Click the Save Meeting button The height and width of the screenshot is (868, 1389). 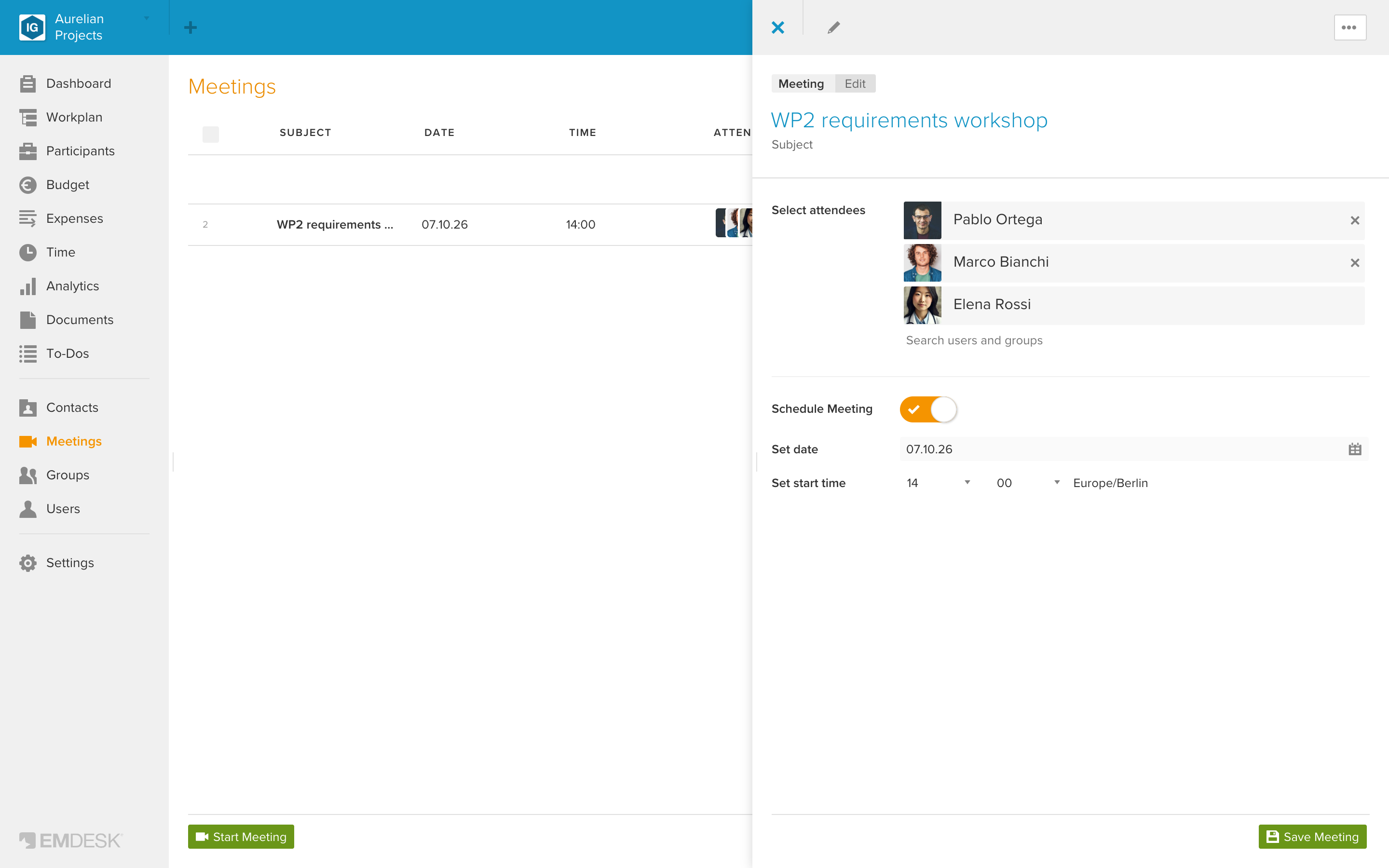[x=1312, y=837]
